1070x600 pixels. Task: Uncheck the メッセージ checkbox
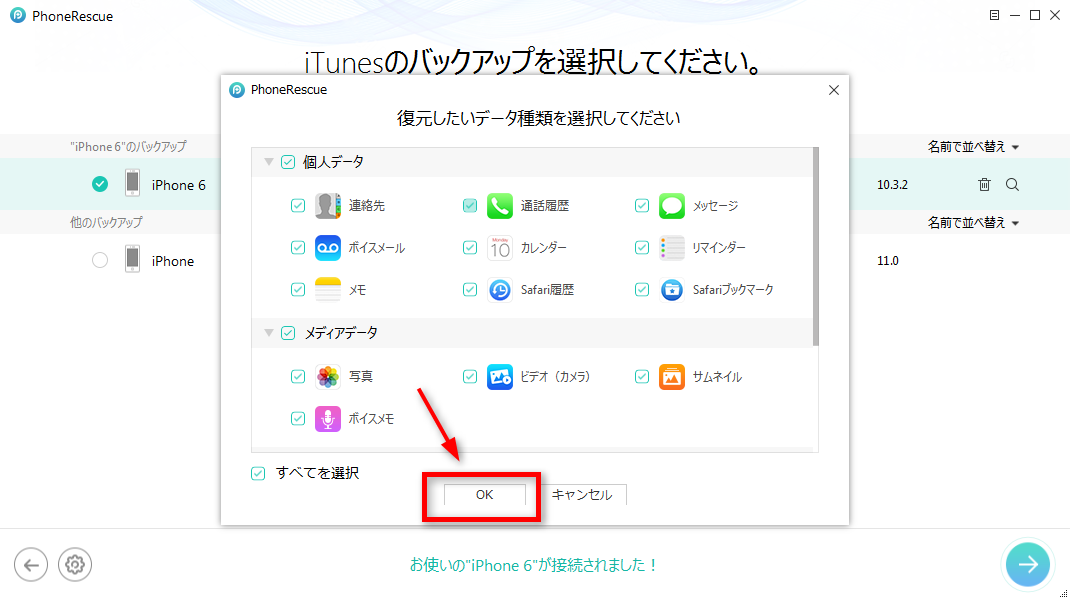[641, 205]
